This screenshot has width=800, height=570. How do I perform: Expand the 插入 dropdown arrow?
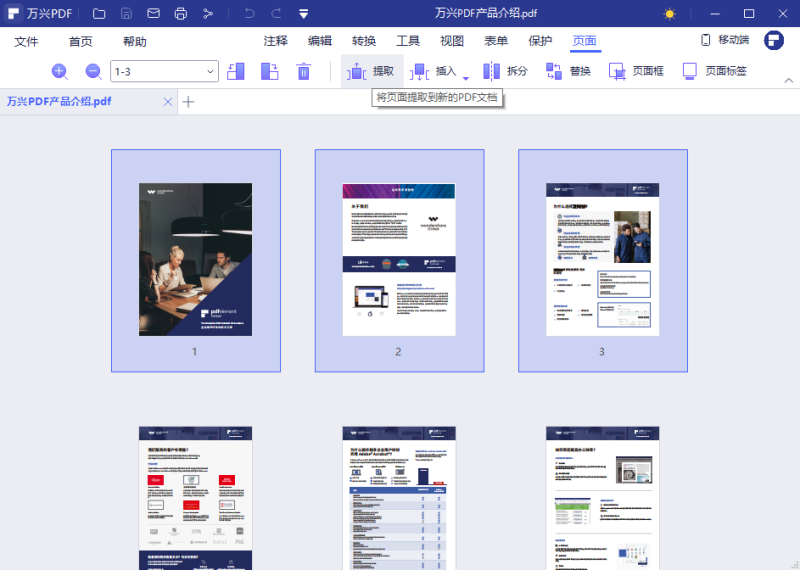click(x=465, y=76)
